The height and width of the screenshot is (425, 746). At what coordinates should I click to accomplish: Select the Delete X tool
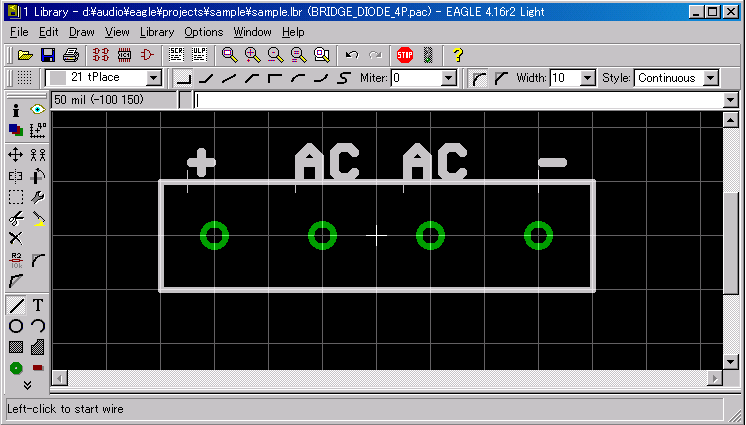(16, 238)
